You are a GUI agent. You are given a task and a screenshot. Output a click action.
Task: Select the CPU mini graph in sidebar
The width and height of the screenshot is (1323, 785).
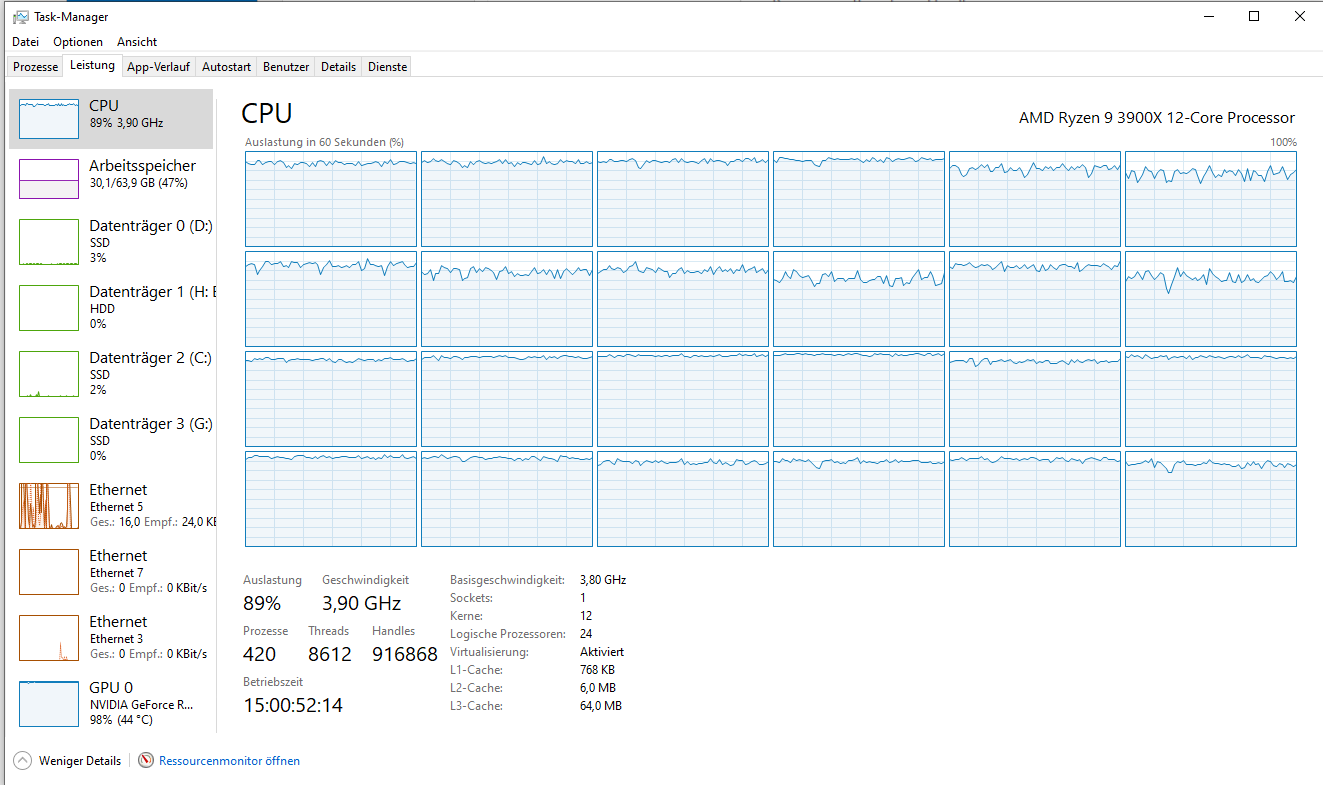(x=49, y=119)
